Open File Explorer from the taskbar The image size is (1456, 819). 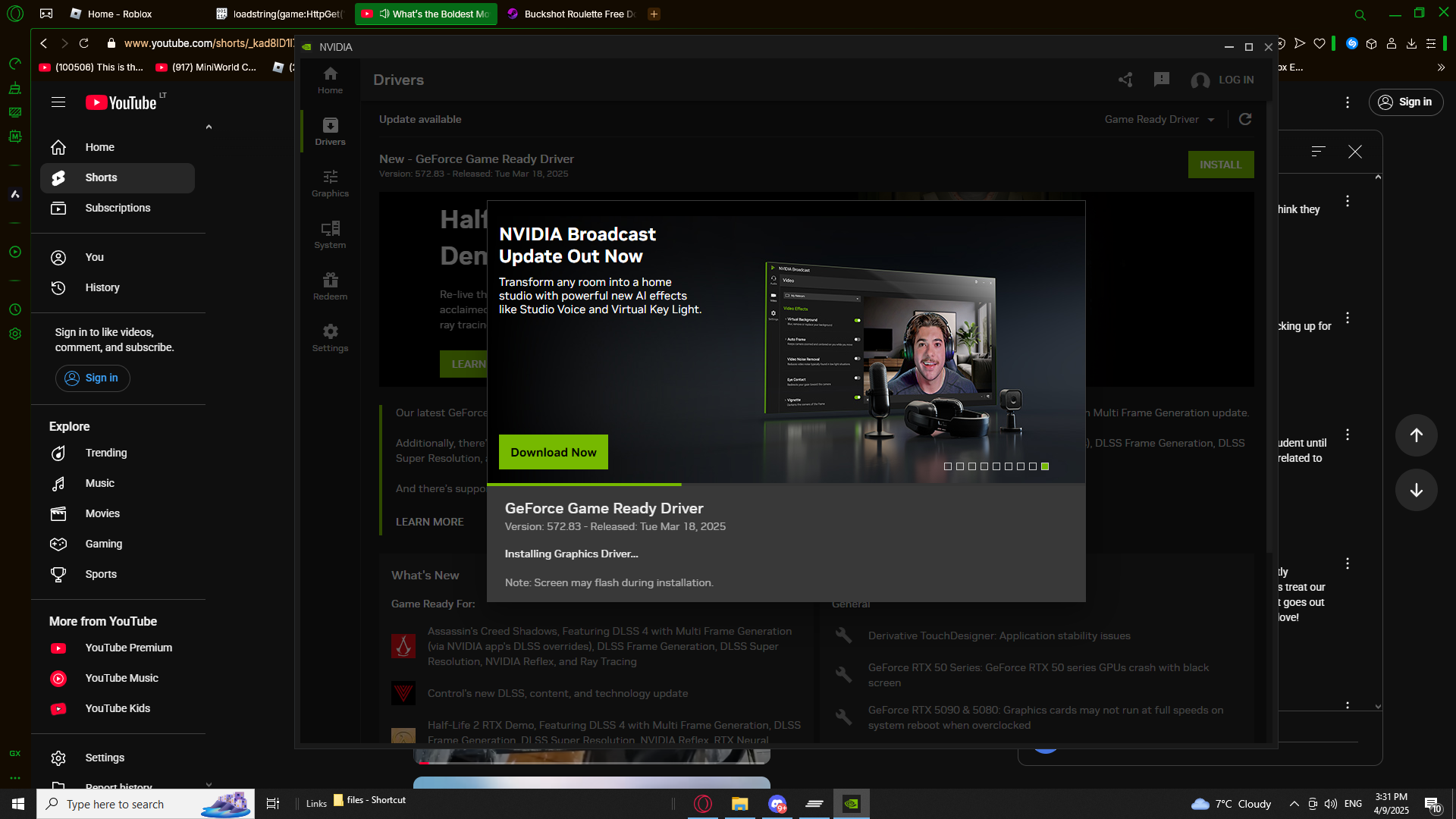coord(739,804)
